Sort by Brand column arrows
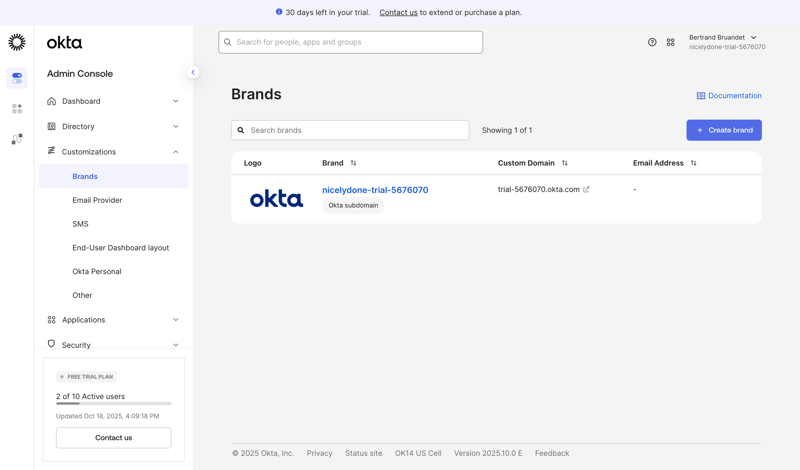The height and width of the screenshot is (470, 800). point(353,163)
